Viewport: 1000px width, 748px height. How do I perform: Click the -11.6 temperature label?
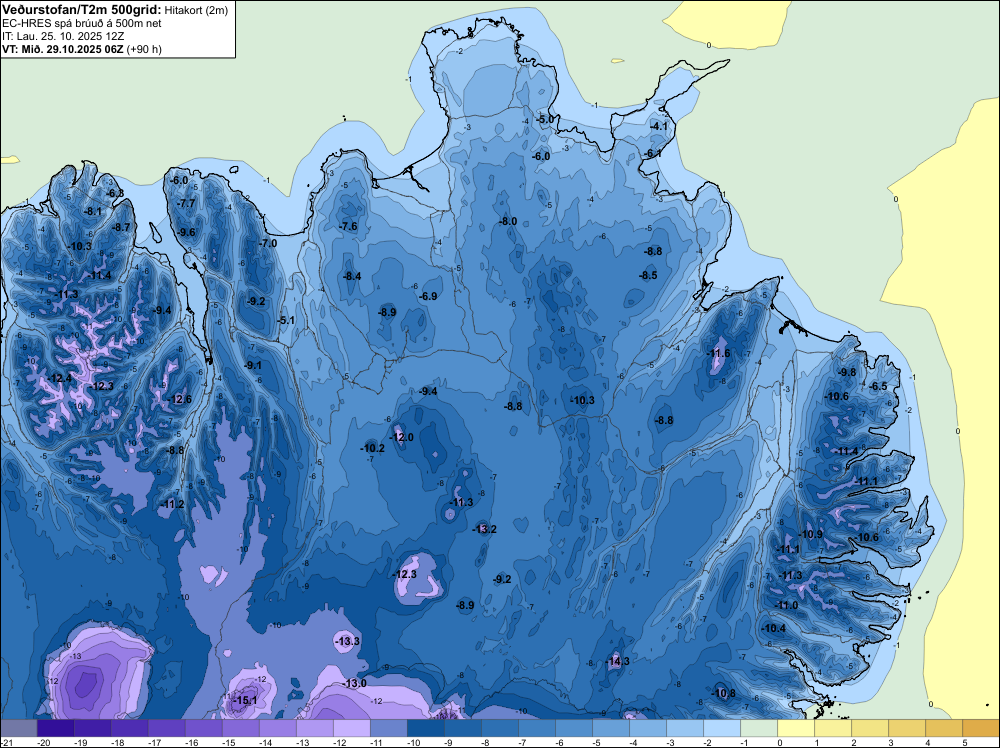(718, 353)
